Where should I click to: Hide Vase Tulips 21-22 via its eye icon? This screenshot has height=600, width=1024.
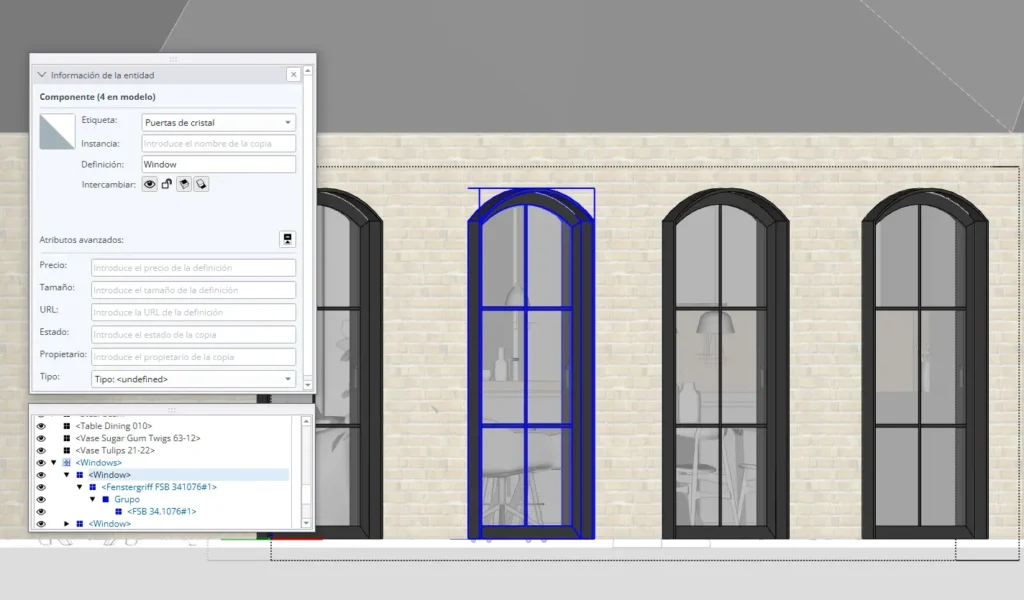(41, 450)
